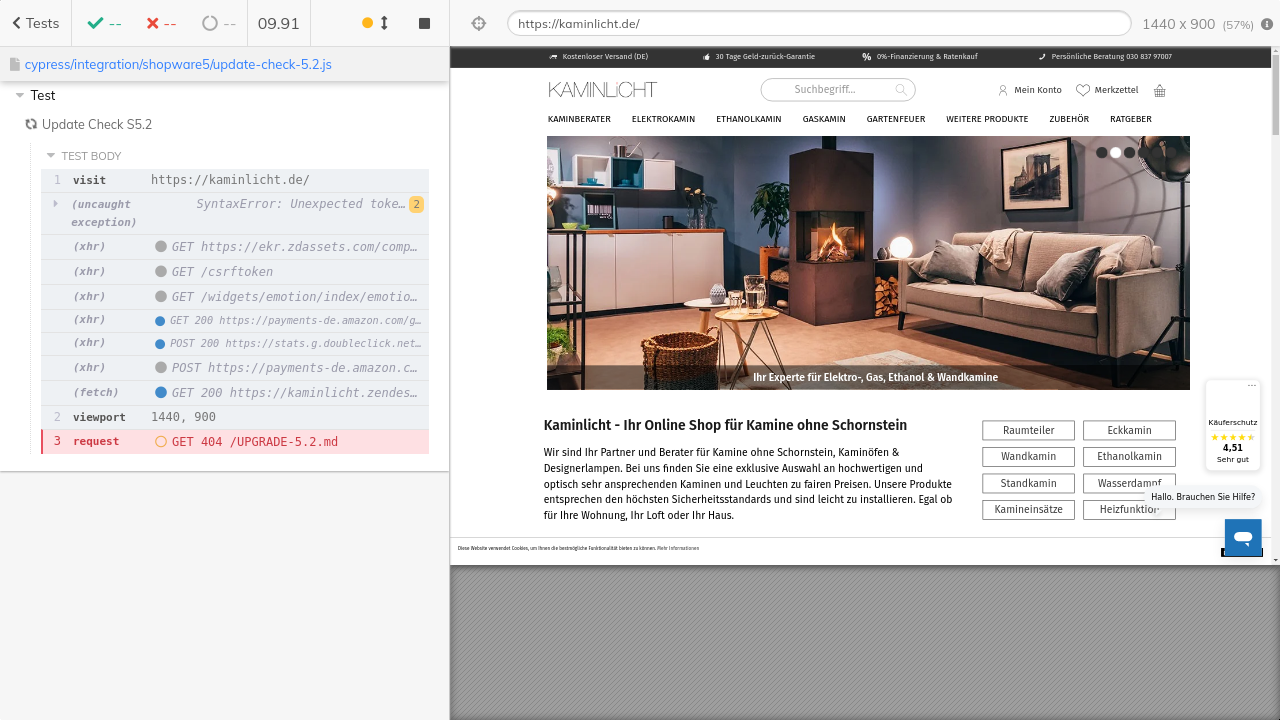Click the Raumteiler category button

point(1028,430)
